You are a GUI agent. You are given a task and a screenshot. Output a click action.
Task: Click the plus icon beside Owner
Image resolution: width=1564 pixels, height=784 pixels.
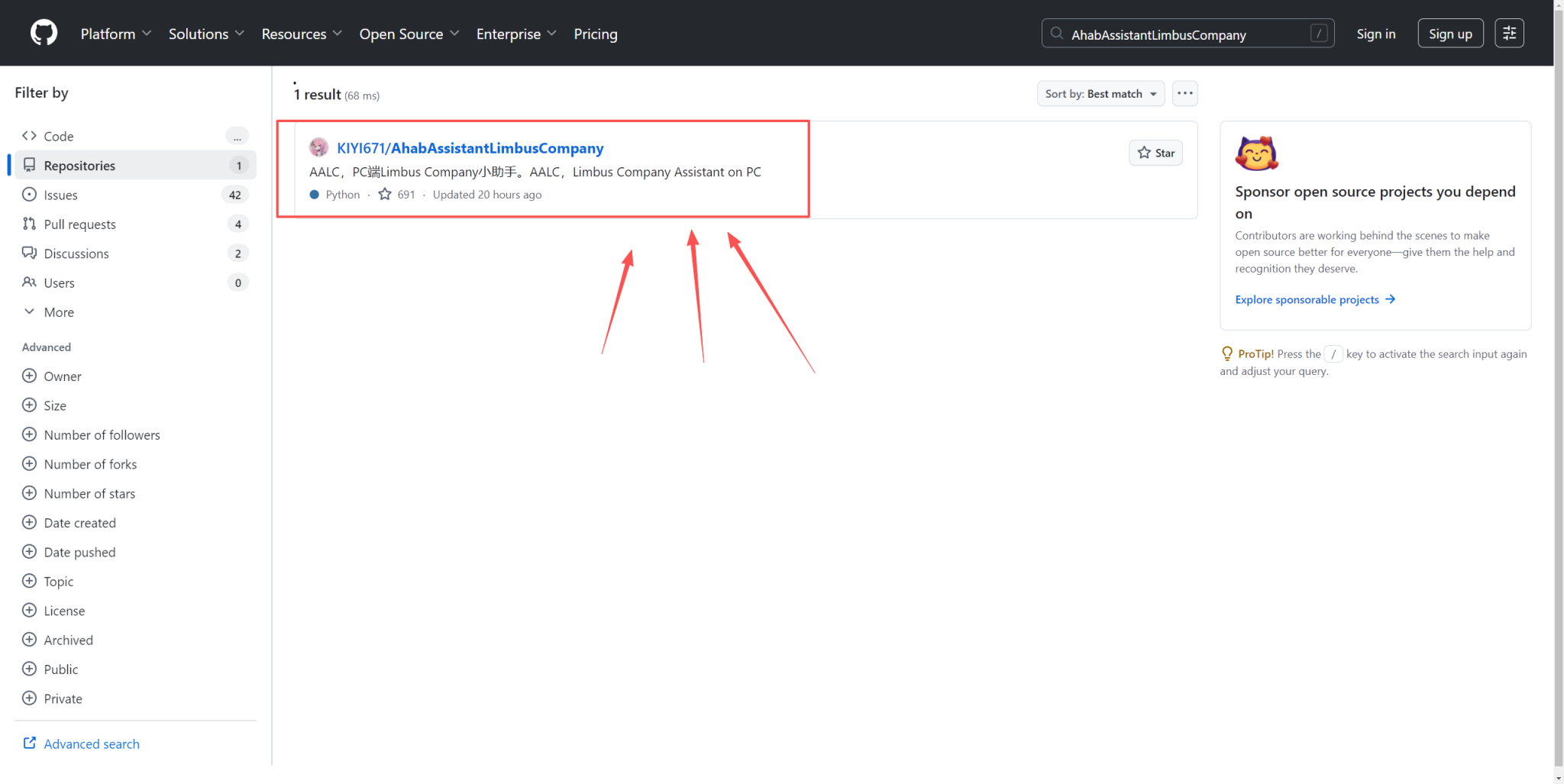pos(30,376)
